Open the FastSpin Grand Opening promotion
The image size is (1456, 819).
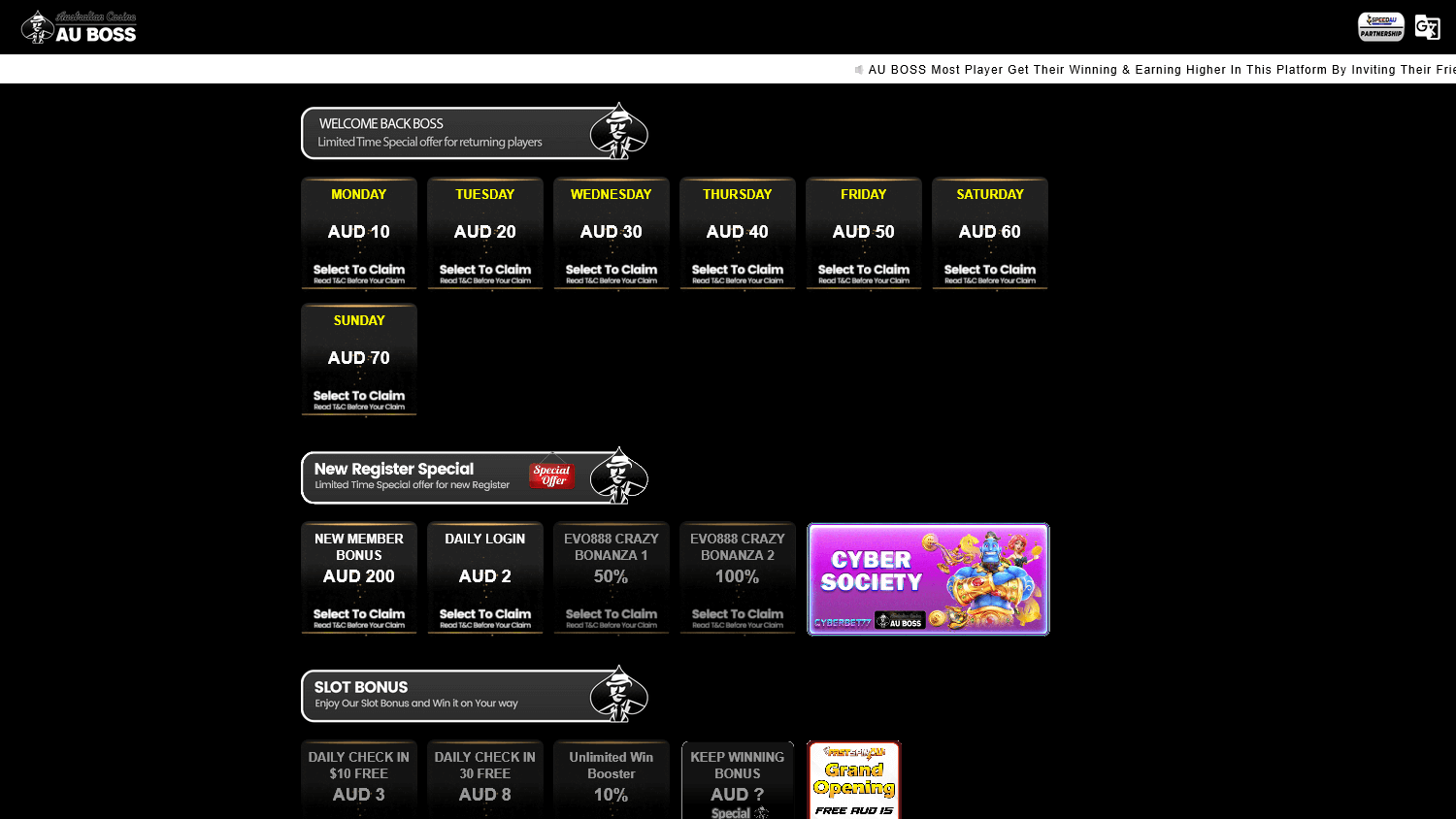coord(853,779)
